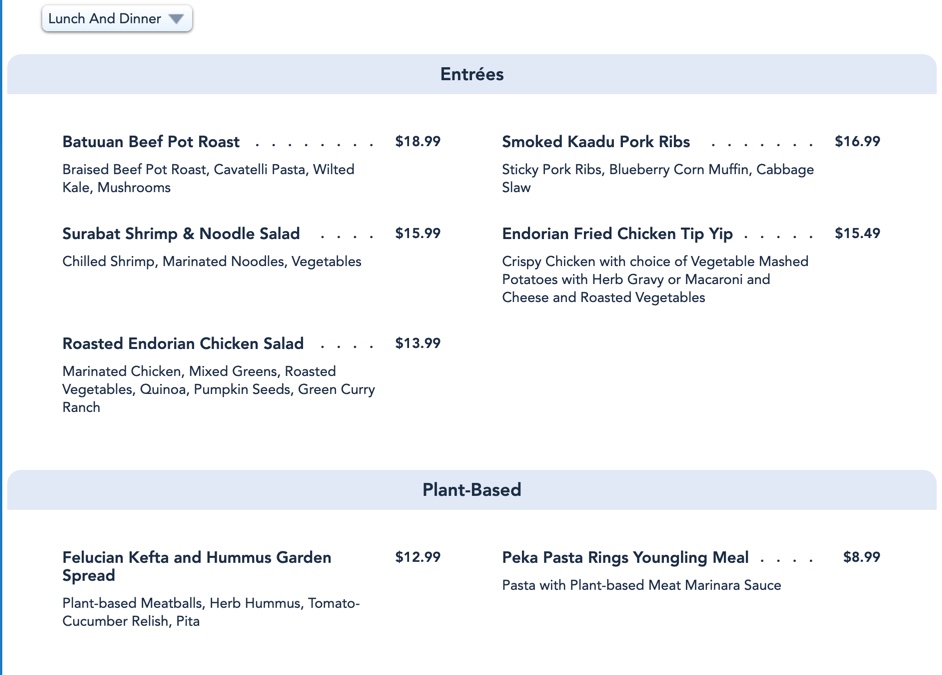Click the $15.49 fried chicken price

858,234
